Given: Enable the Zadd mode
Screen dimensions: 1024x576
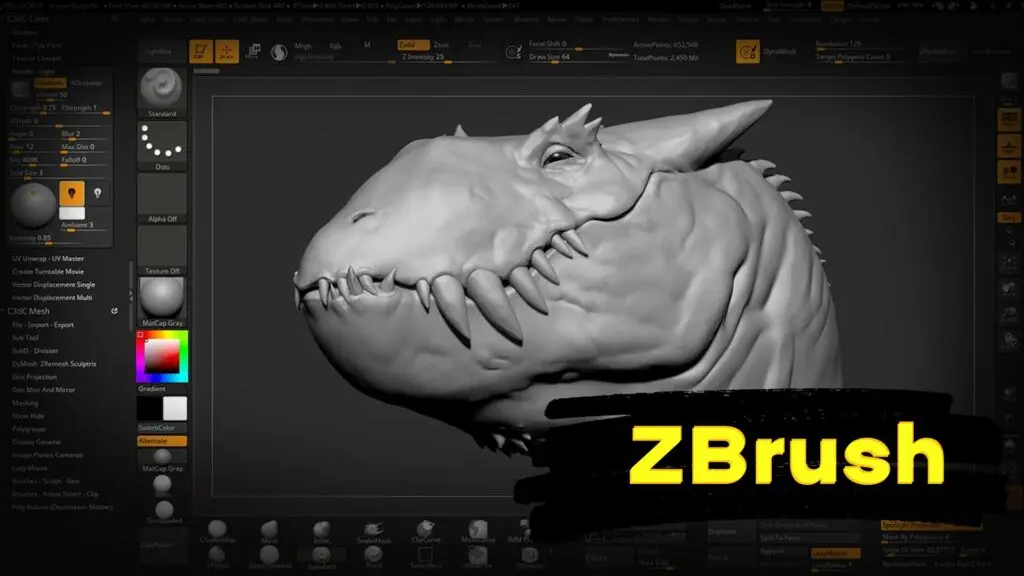Looking at the screenshot, I should tap(413, 45).
